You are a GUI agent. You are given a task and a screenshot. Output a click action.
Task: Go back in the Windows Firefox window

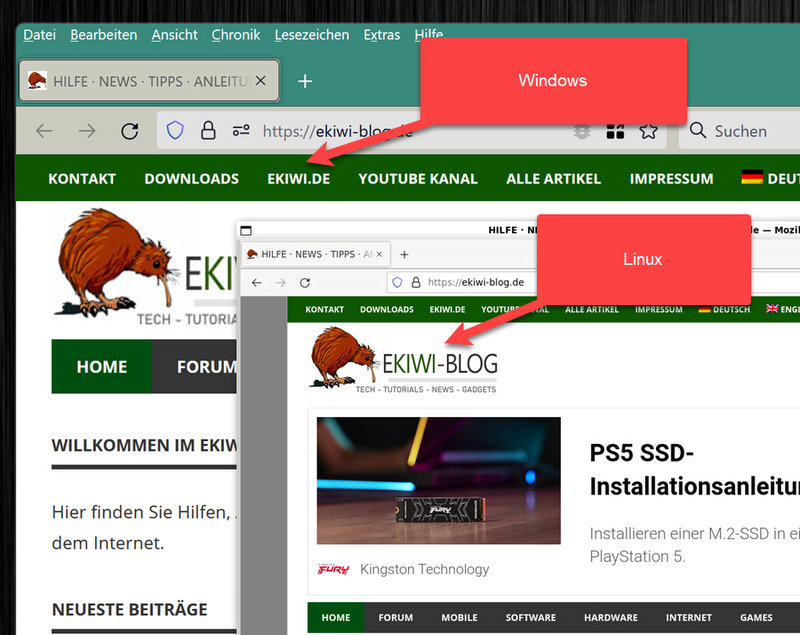tap(44, 131)
